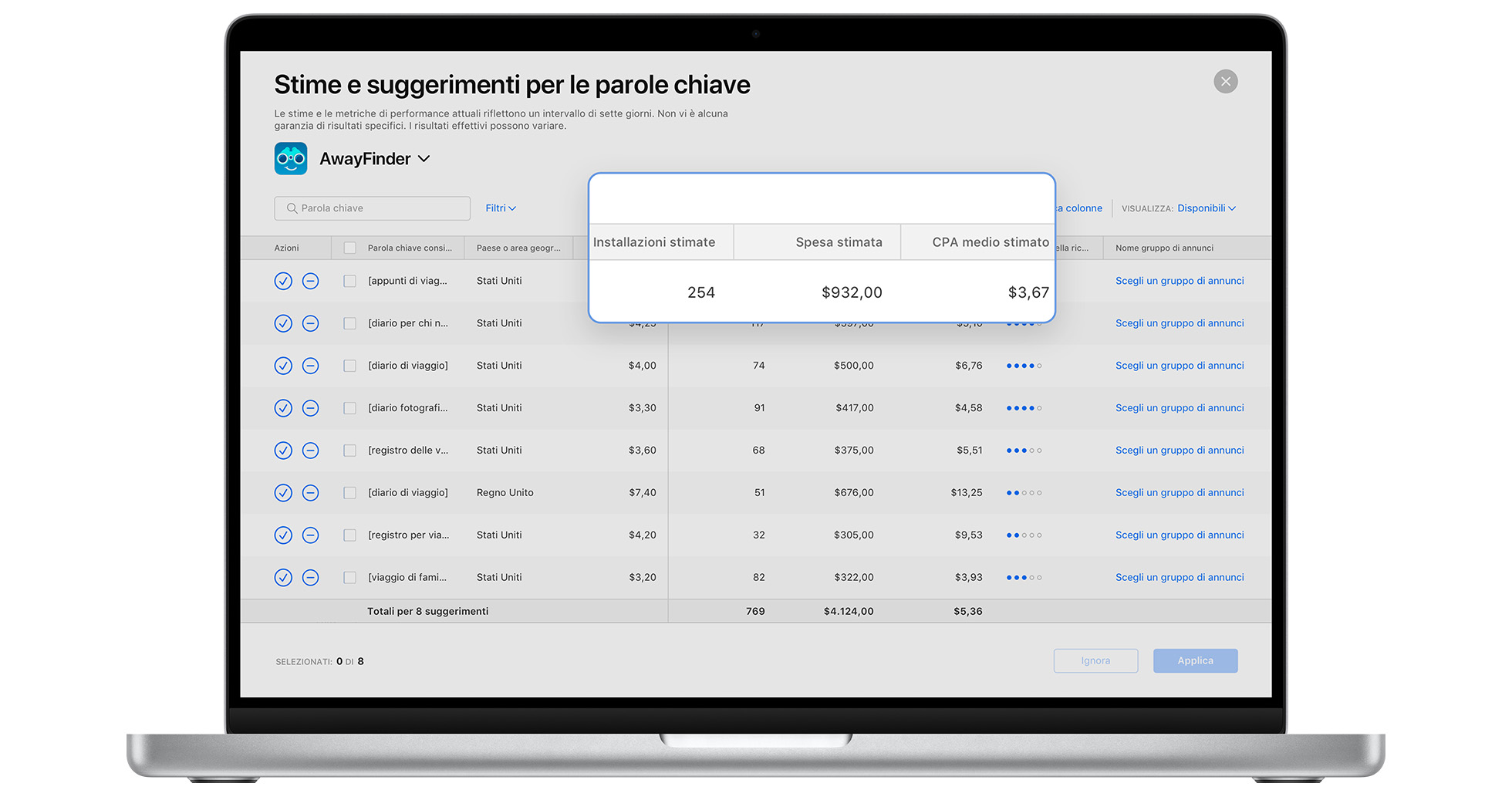Dismiss suggestion for [registro delle v...] keyword
Screen dimensions: 1512x790
pos(310,451)
